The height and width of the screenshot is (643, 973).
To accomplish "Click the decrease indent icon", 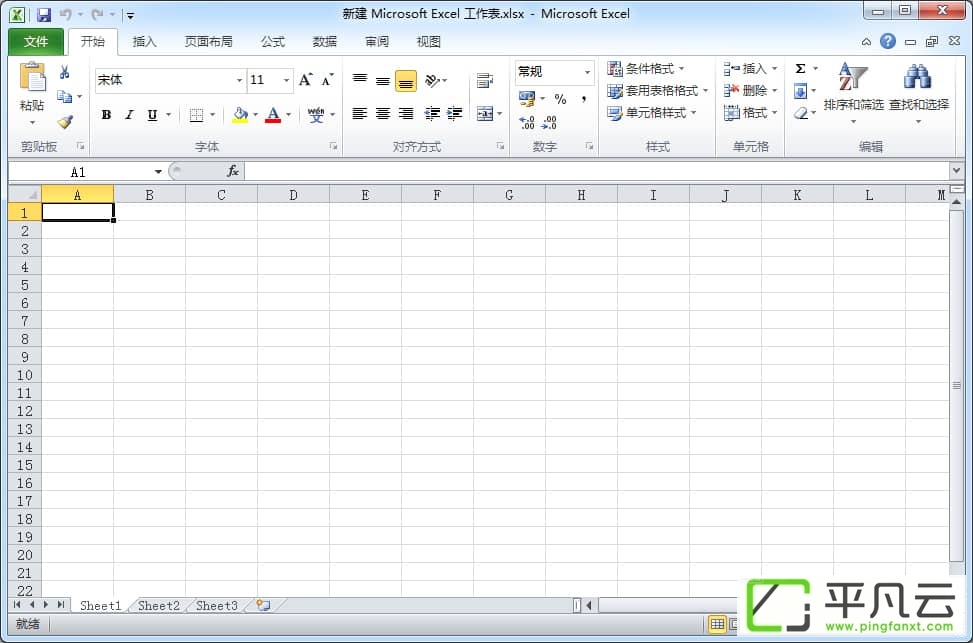I will 432,113.
